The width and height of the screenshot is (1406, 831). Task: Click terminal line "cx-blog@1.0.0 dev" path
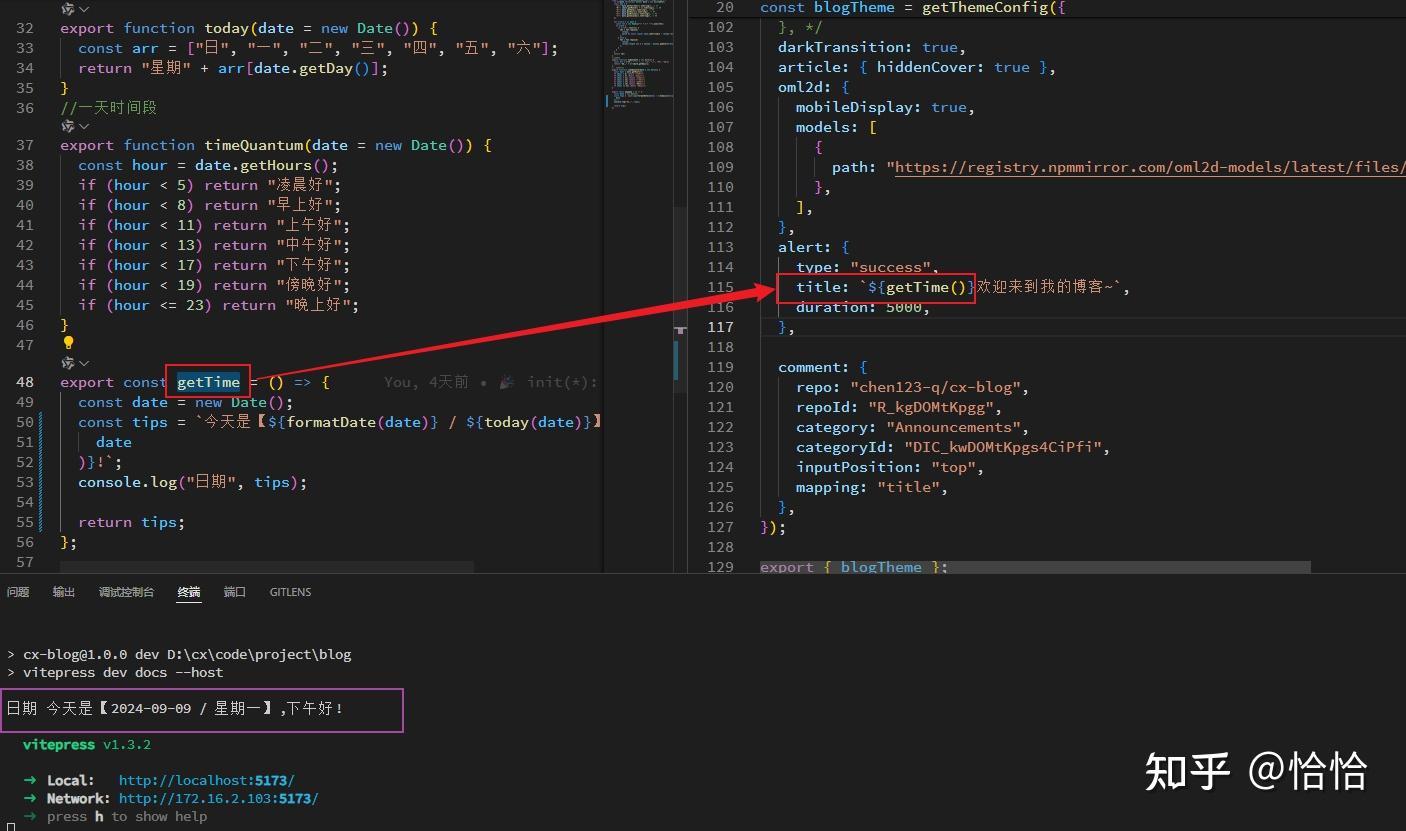tap(187, 654)
